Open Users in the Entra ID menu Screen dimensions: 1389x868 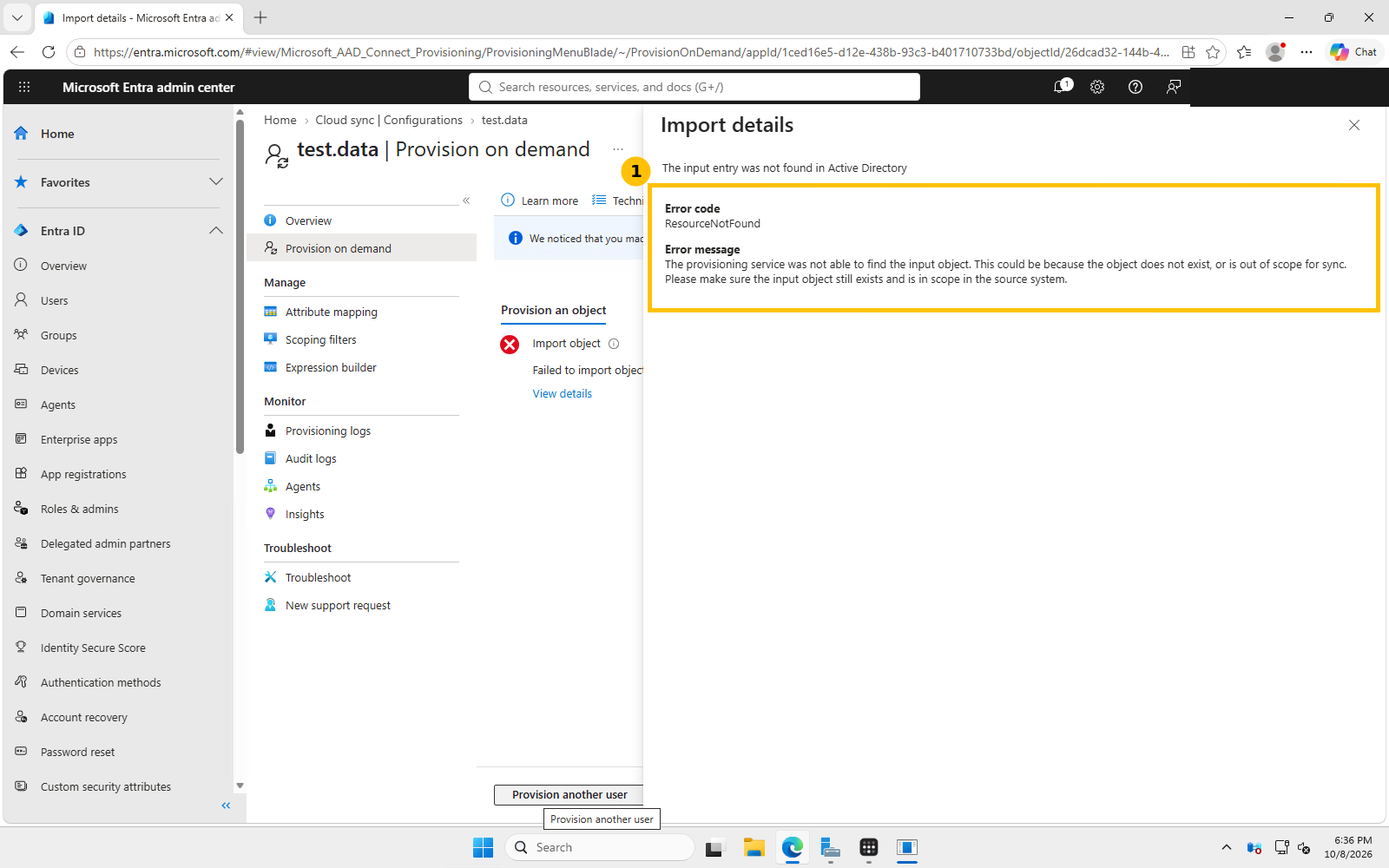(x=54, y=300)
